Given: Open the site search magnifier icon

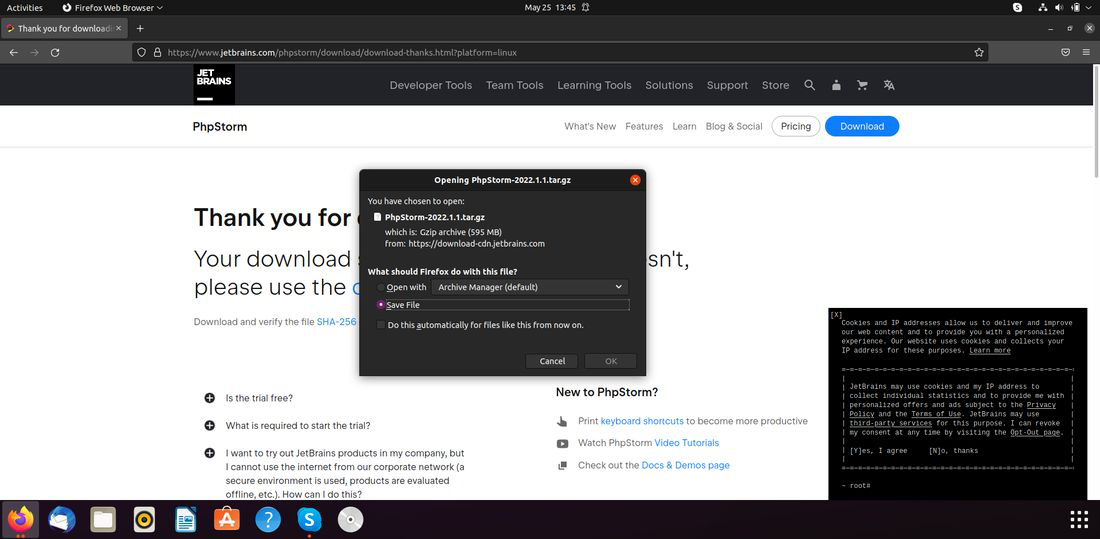Looking at the screenshot, I should tap(810, 85).
